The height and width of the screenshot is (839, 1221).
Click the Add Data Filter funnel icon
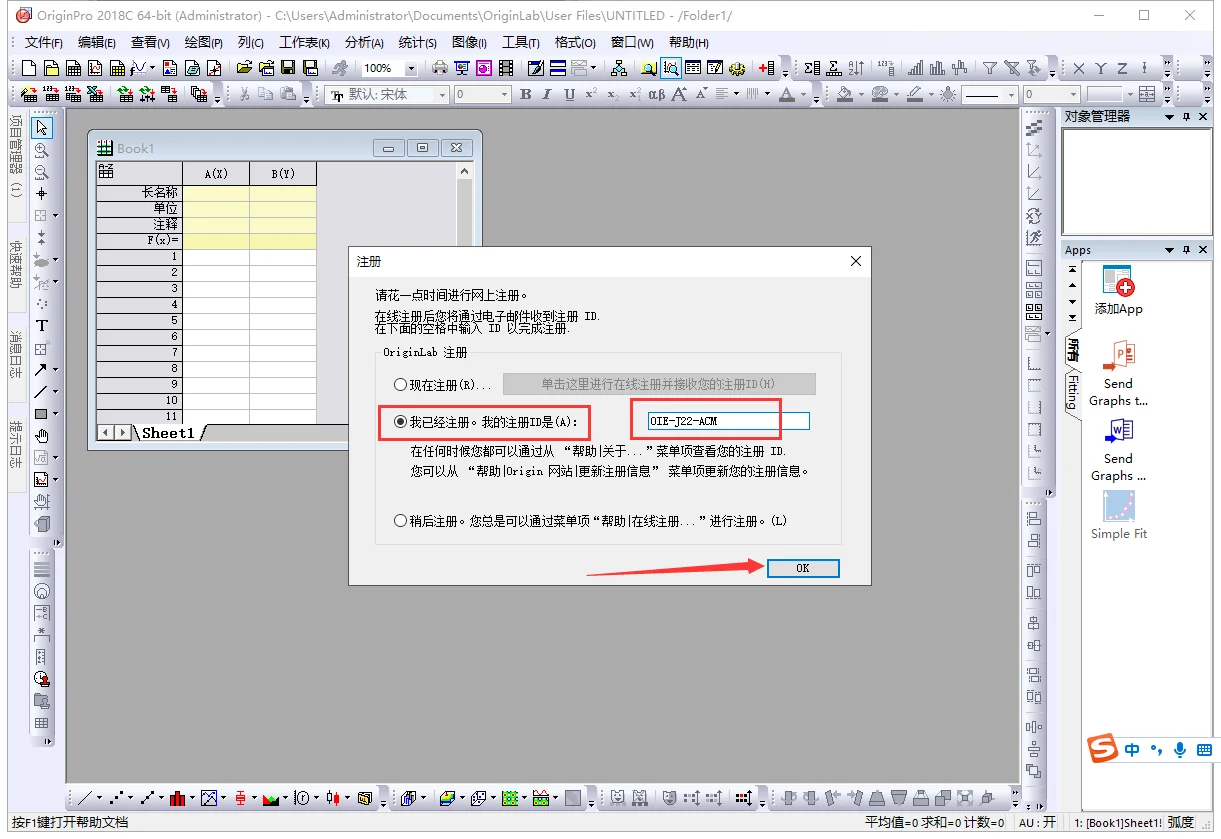pos(989,69)
